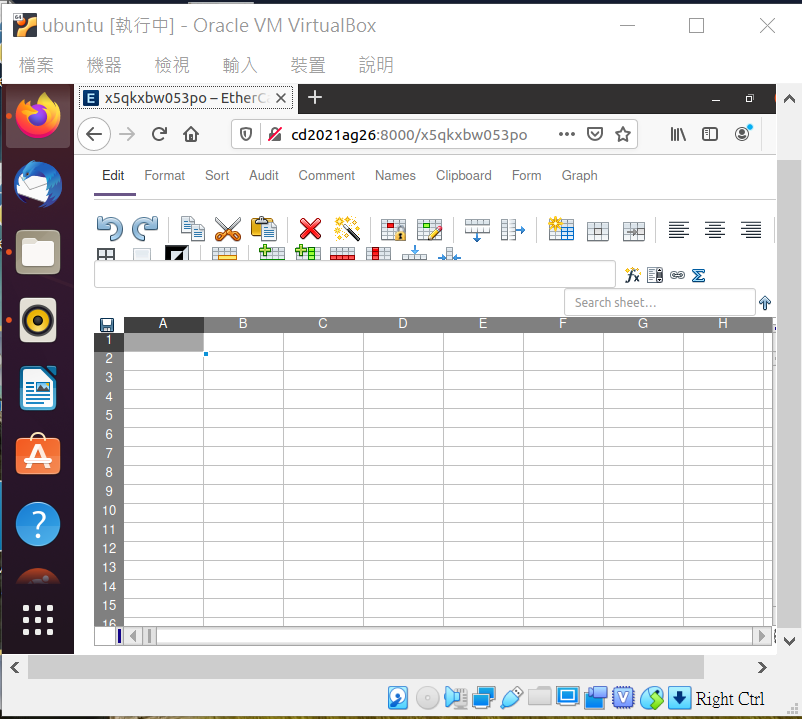Click the Paste clipboard icon
Screen dimensions: 802x719
[264, 229]
